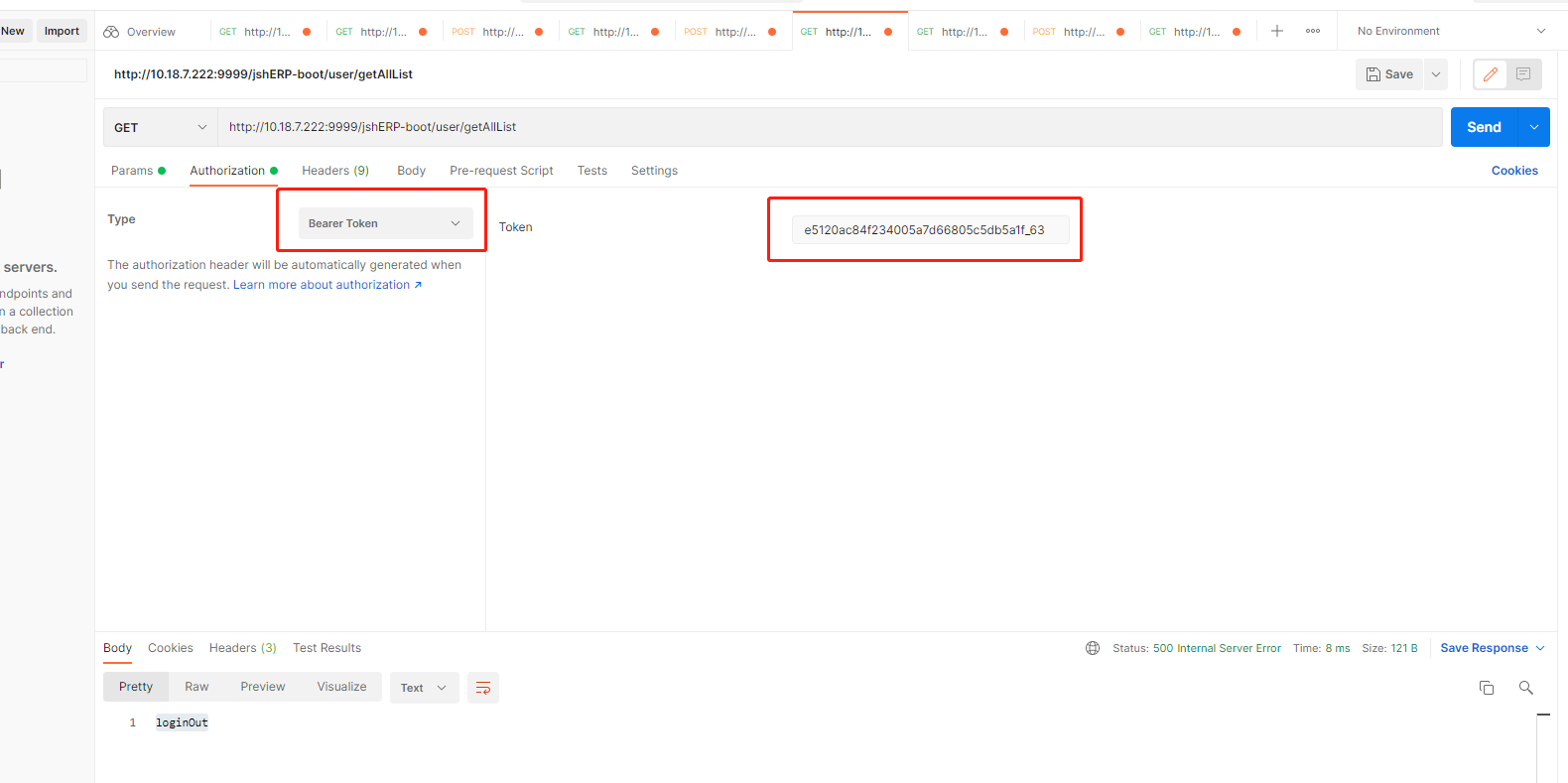Click the Import button
This screenshot has height=783, width=1568.
[x=62, y=31]
